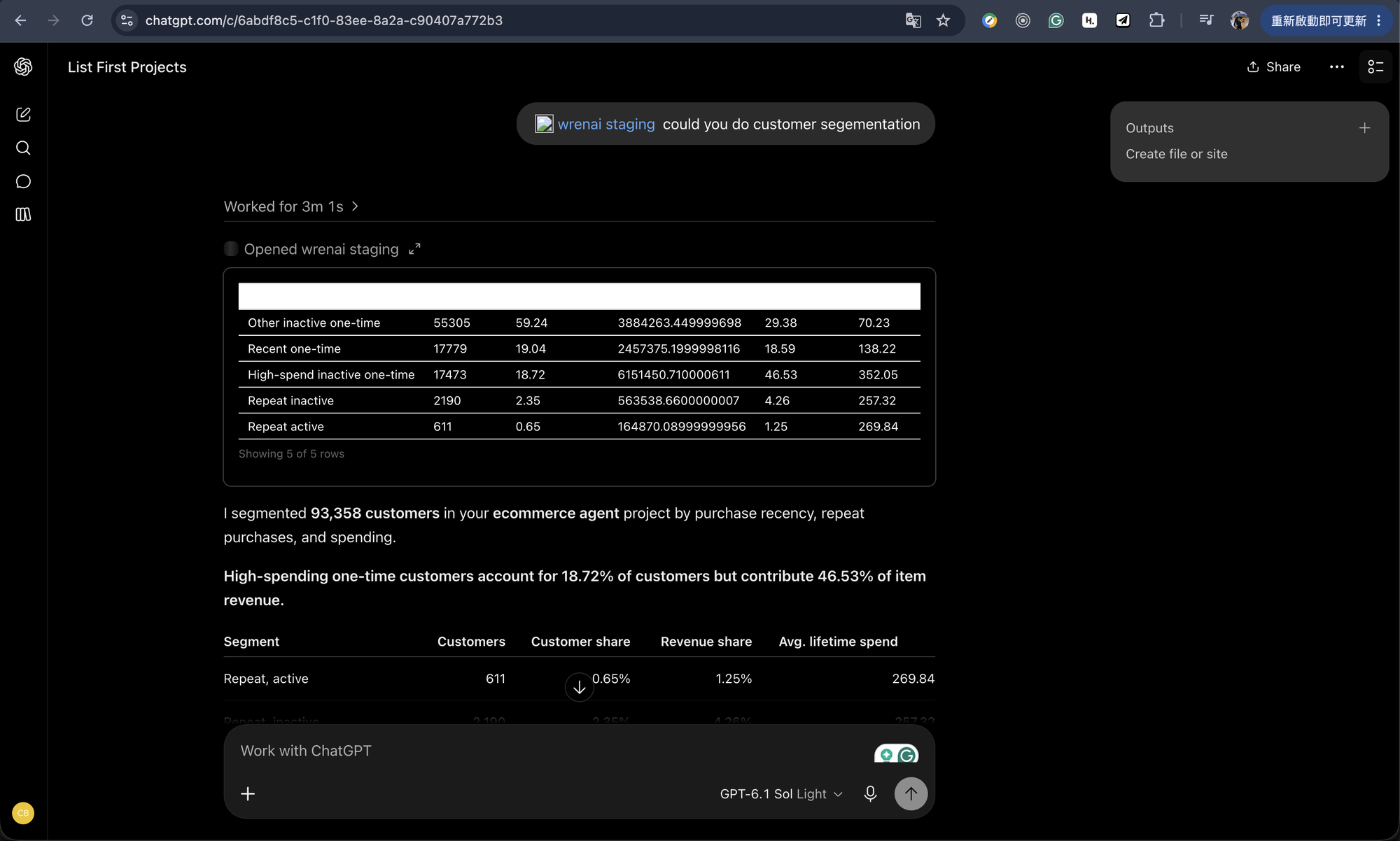This screenshot has height=841, width=1400.
Task: Click the Segment column header
Action: [x=251, y=642]
